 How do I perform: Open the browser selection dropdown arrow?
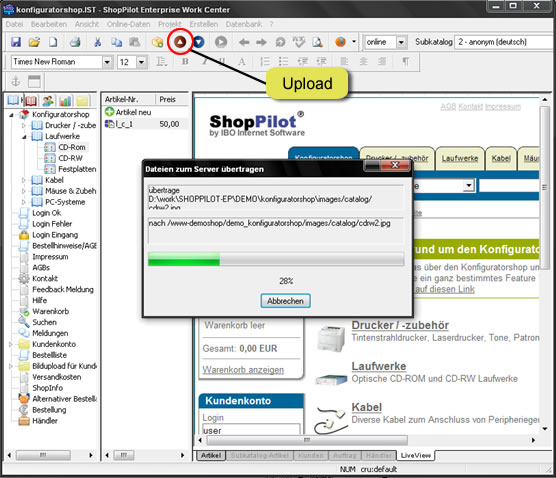point(354,42)
